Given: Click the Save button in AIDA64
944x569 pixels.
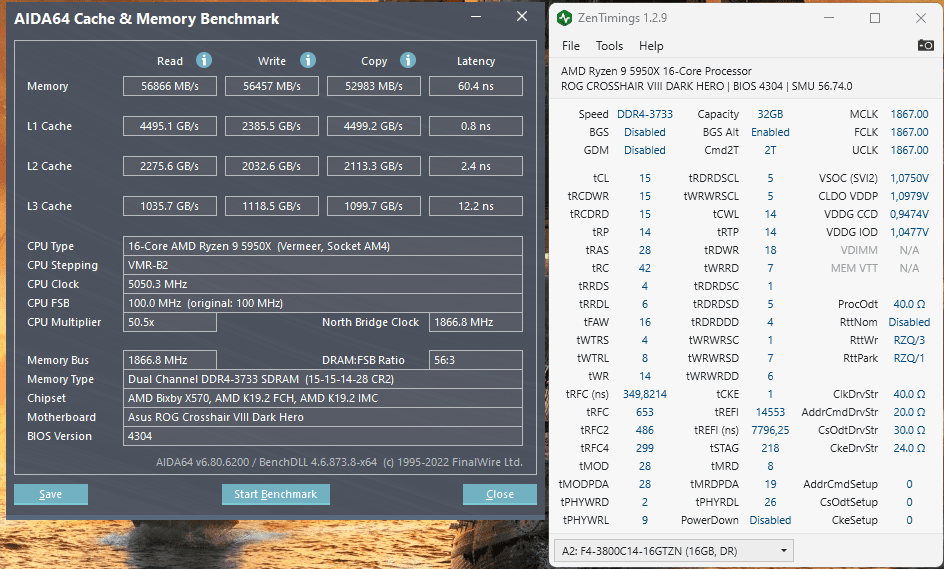Looking at the screenshot, I should pyautogui.click(x=51, y=494).
